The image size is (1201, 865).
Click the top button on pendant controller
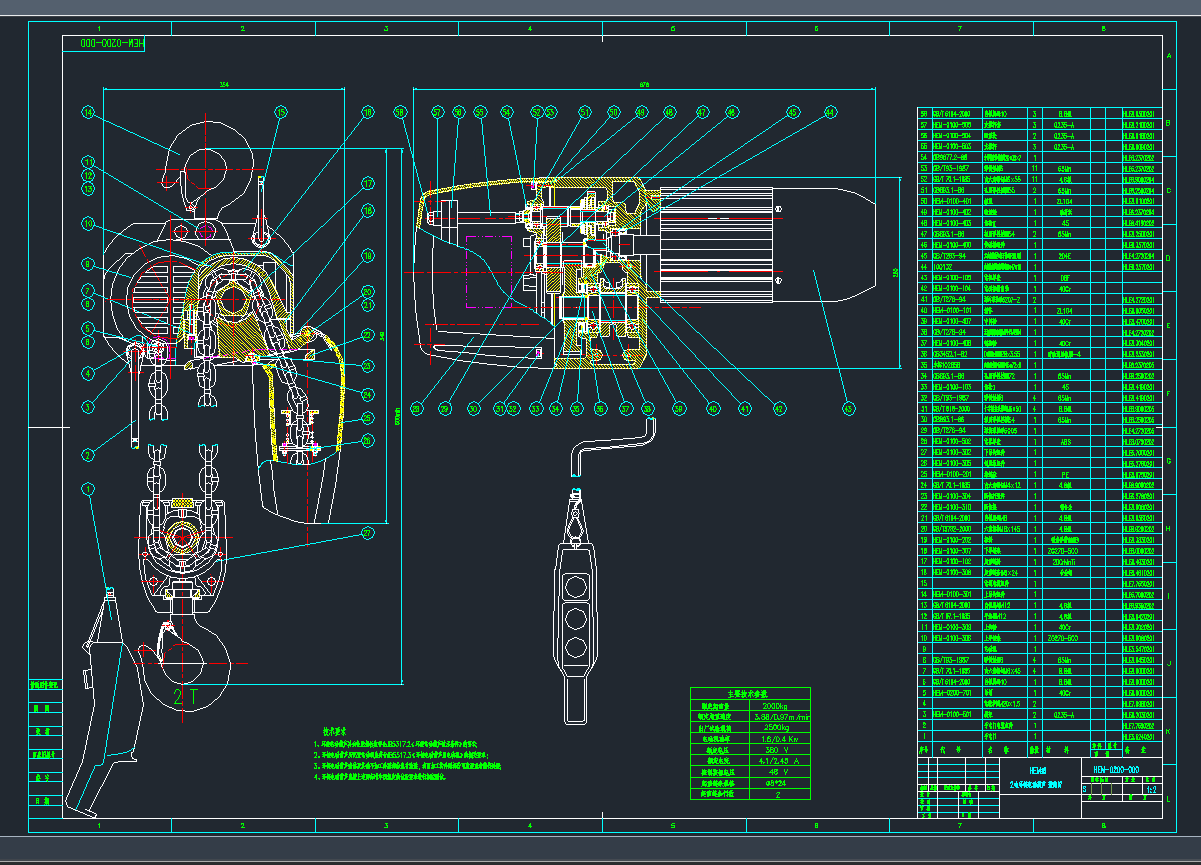(575, 589)
